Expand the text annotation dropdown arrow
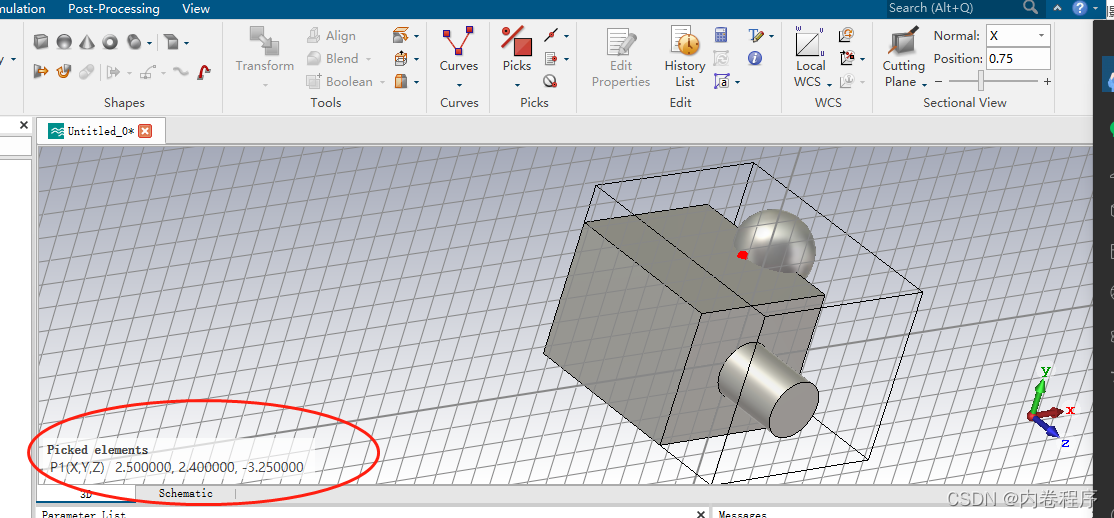 [771, 36]
